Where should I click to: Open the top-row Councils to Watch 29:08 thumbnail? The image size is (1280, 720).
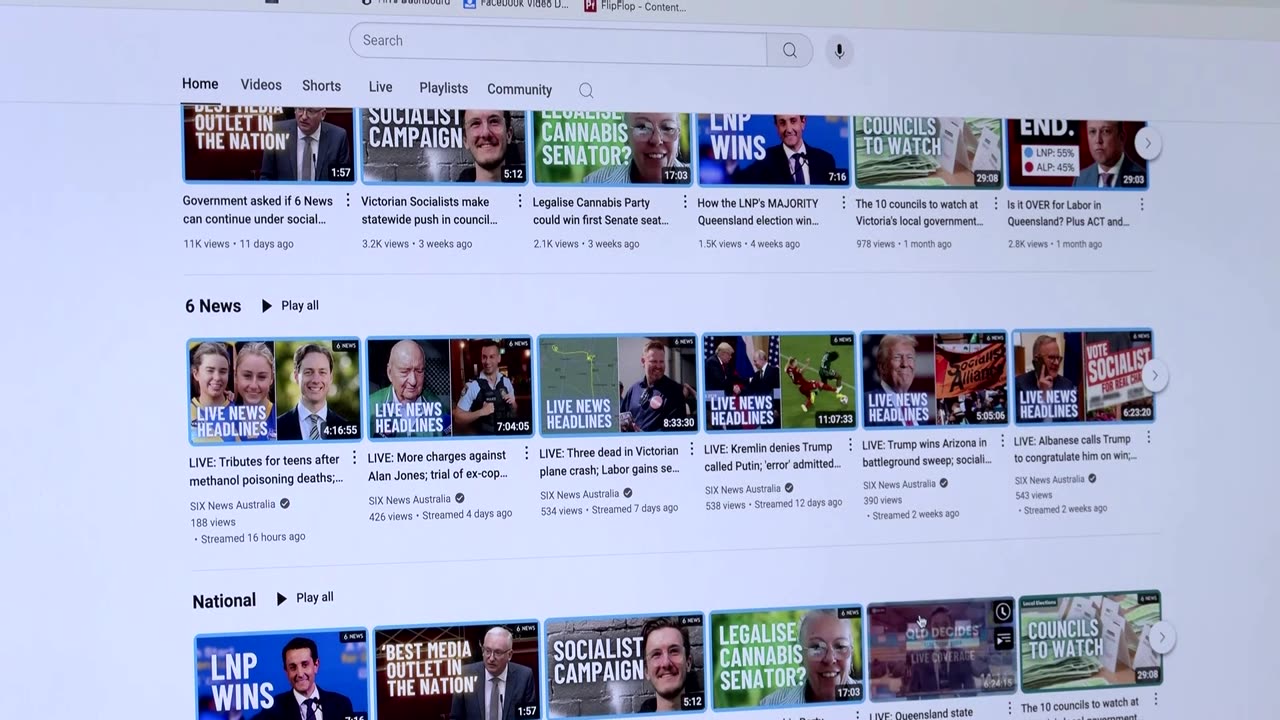click(929, 151)
